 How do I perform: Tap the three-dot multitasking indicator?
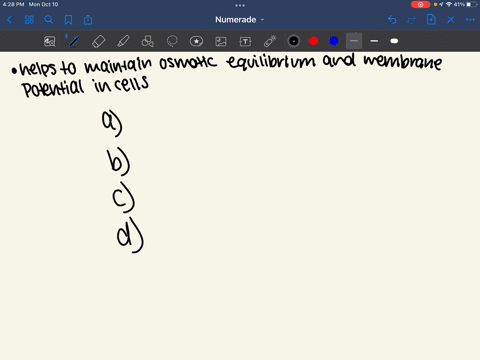(x=240, y=5)
